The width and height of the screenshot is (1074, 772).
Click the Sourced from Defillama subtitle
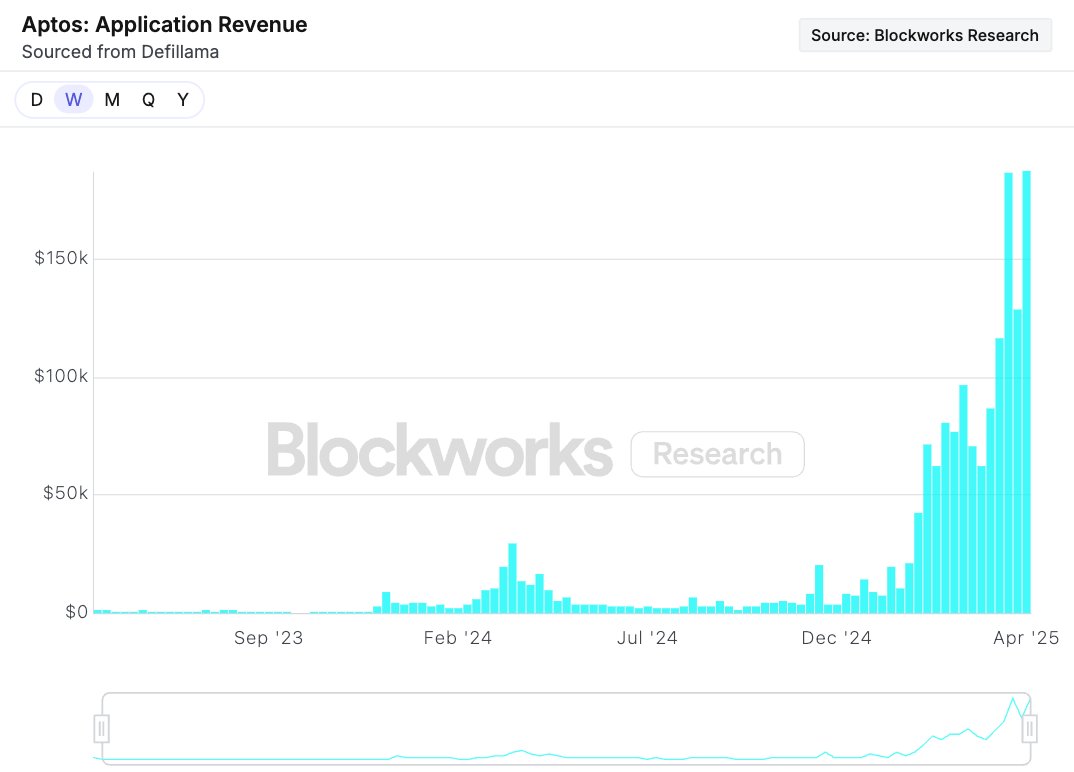(120, 51)
